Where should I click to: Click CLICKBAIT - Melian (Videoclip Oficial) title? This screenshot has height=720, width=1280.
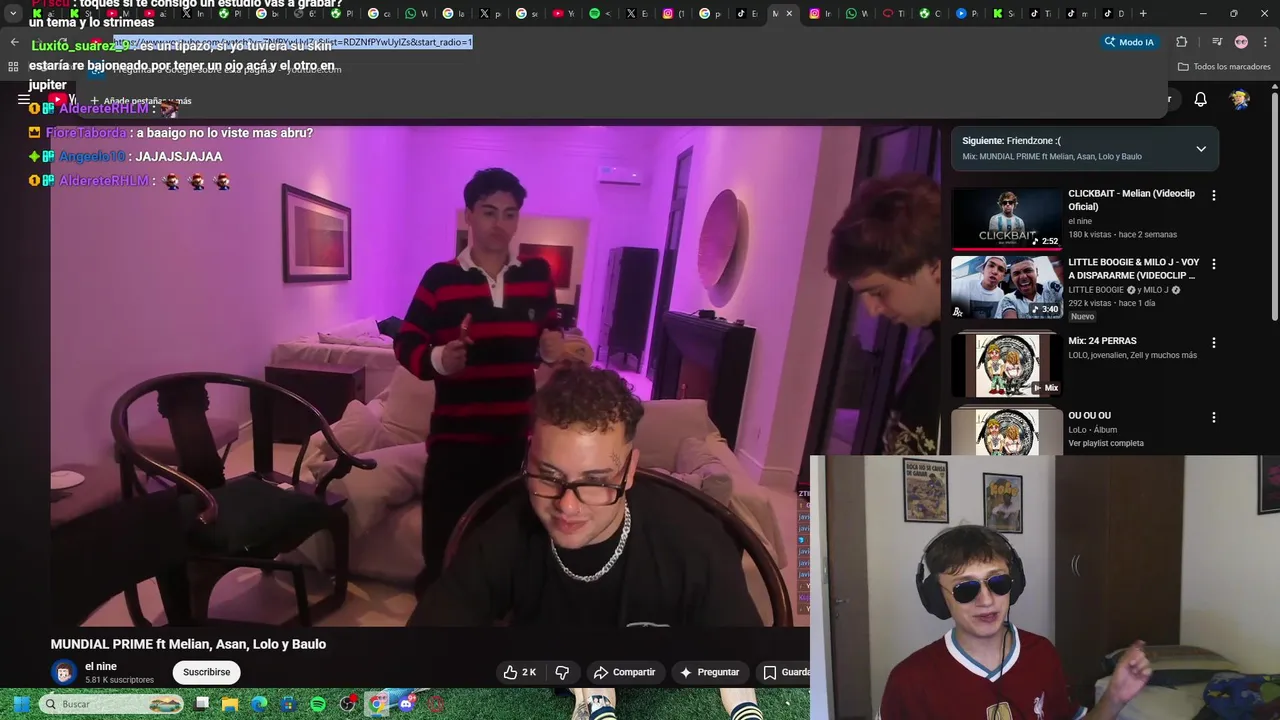pos(1131,200)
